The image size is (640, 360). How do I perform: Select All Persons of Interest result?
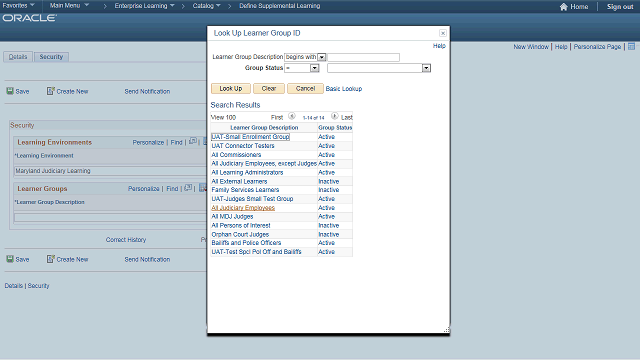pos(241,225)
